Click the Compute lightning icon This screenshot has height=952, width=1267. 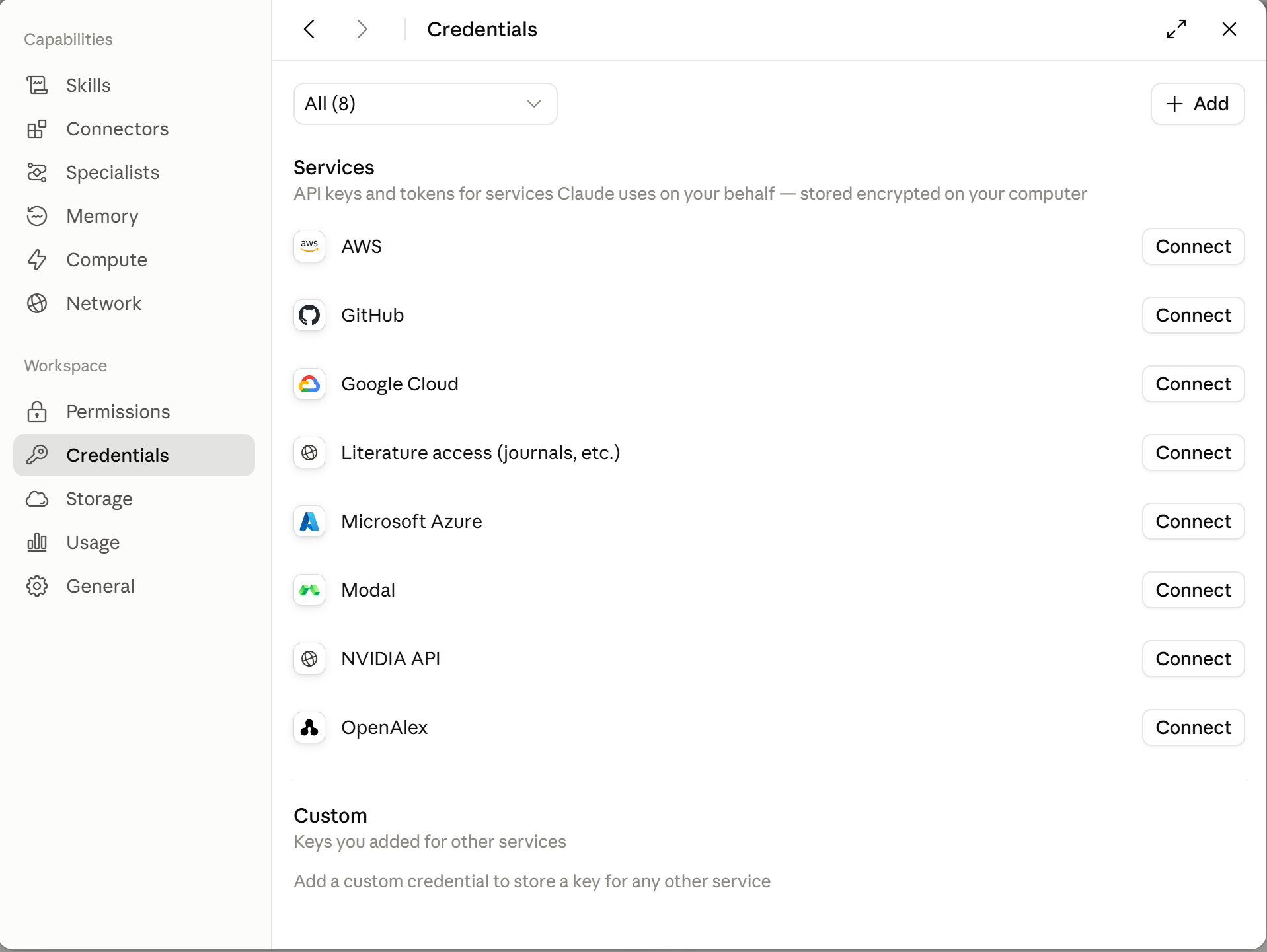click(37, 260)
